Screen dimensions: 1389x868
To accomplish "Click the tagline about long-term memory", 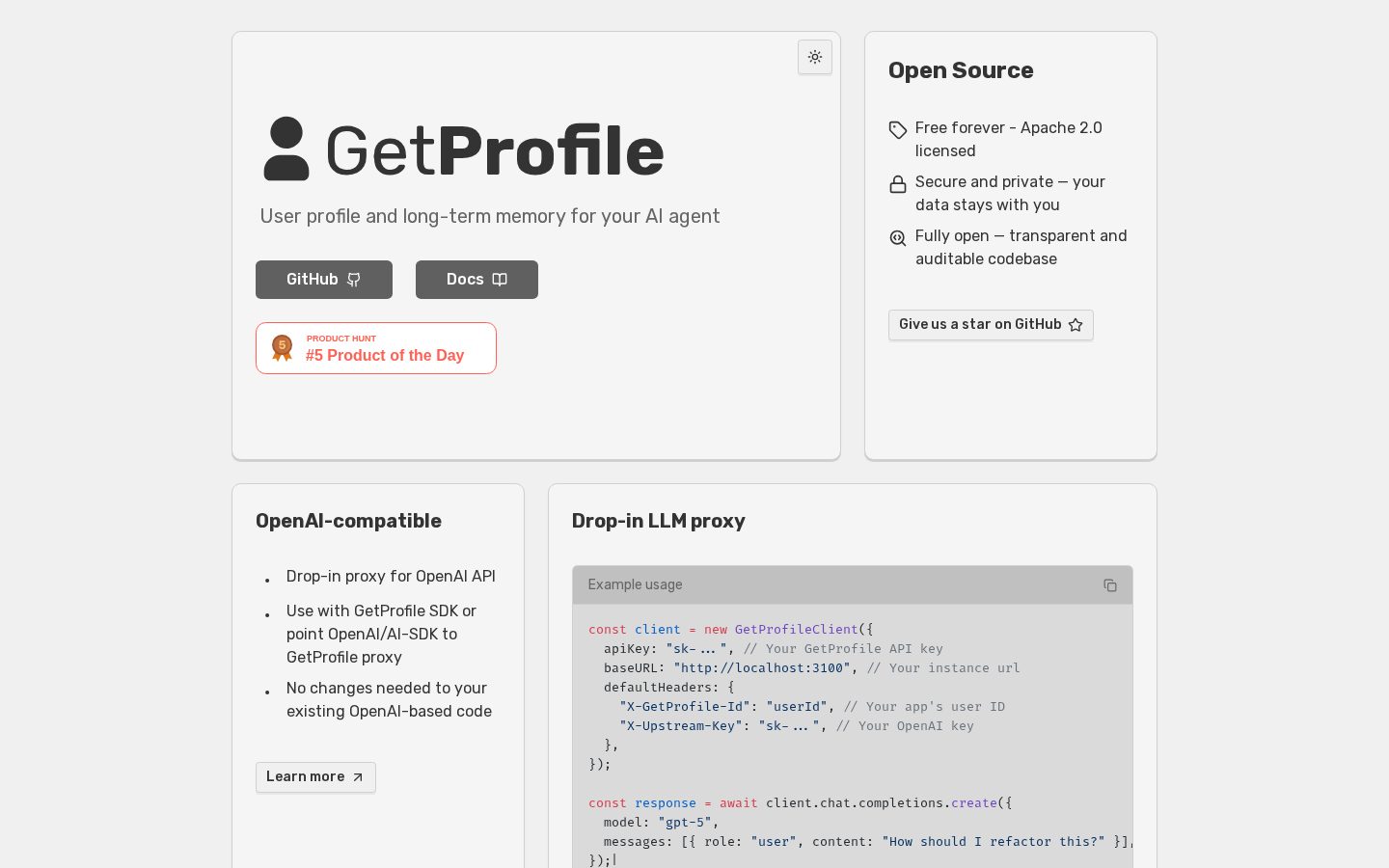I will point(490,216).
